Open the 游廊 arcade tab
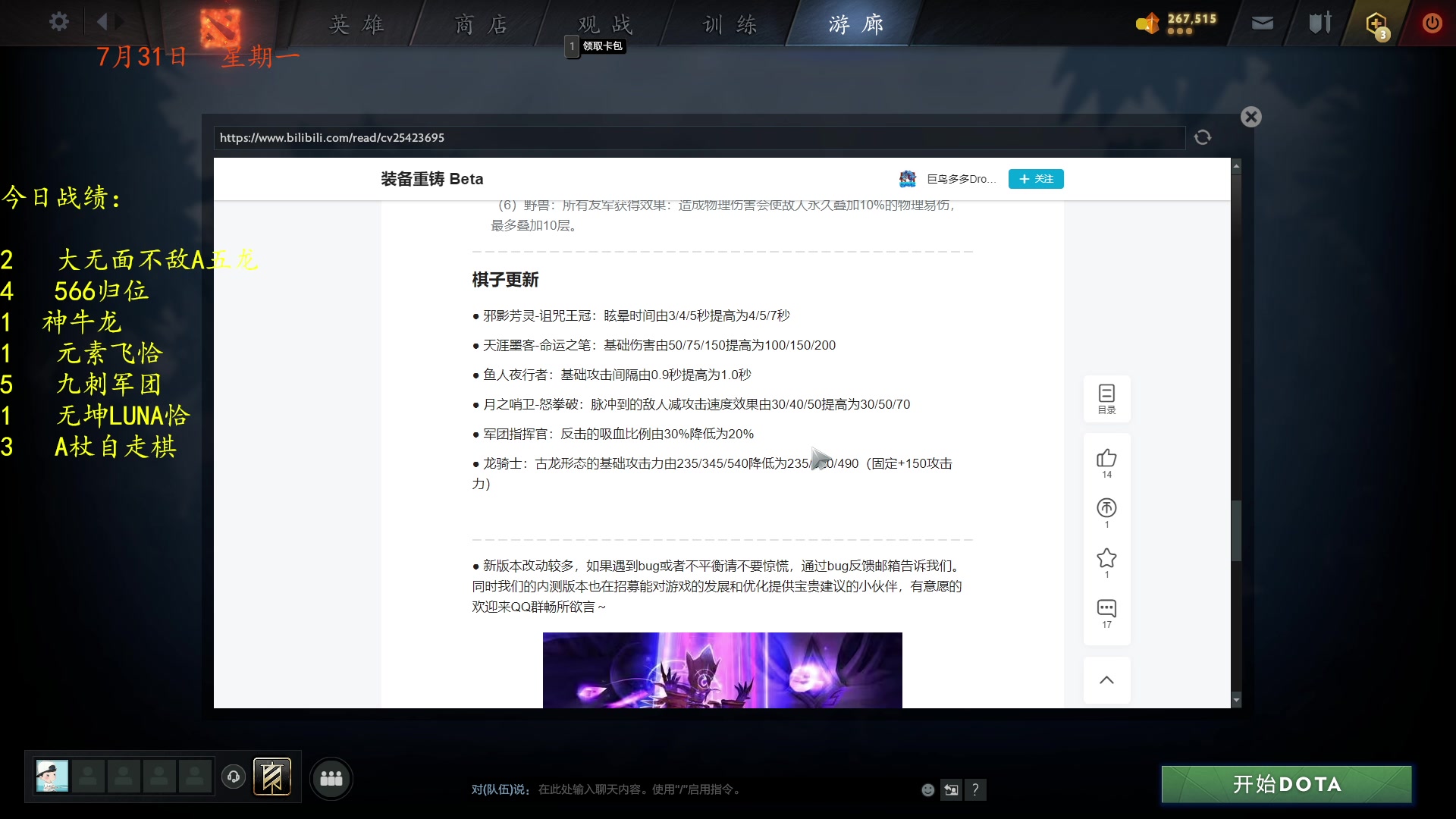 tap(855, 24)
